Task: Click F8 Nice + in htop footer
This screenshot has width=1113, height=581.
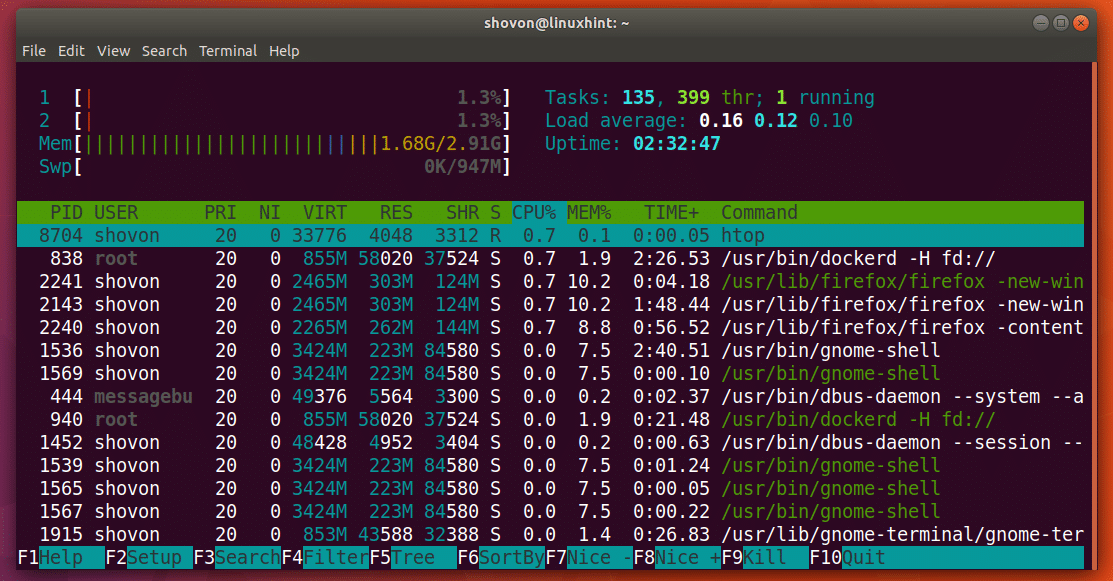Action: click(x=677, y=558)
